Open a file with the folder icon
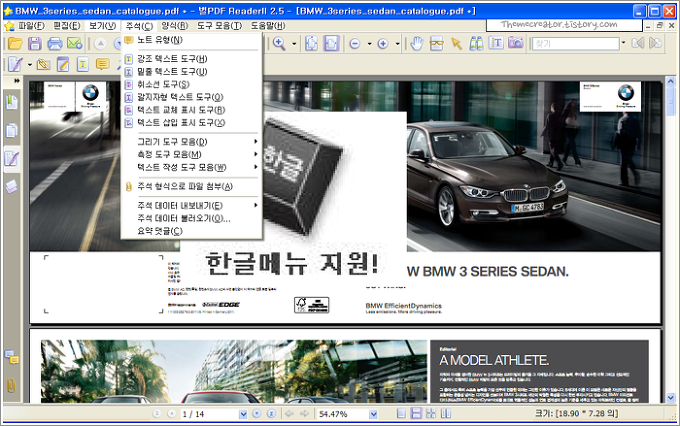The width and height of the screenshot is (680, 426). [15, 43]
